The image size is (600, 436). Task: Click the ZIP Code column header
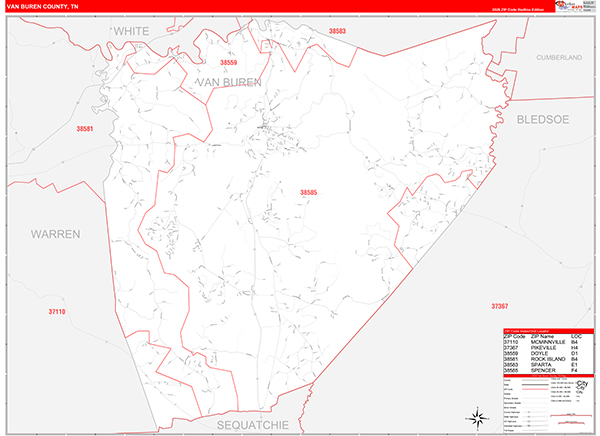[x=515, y=336]
